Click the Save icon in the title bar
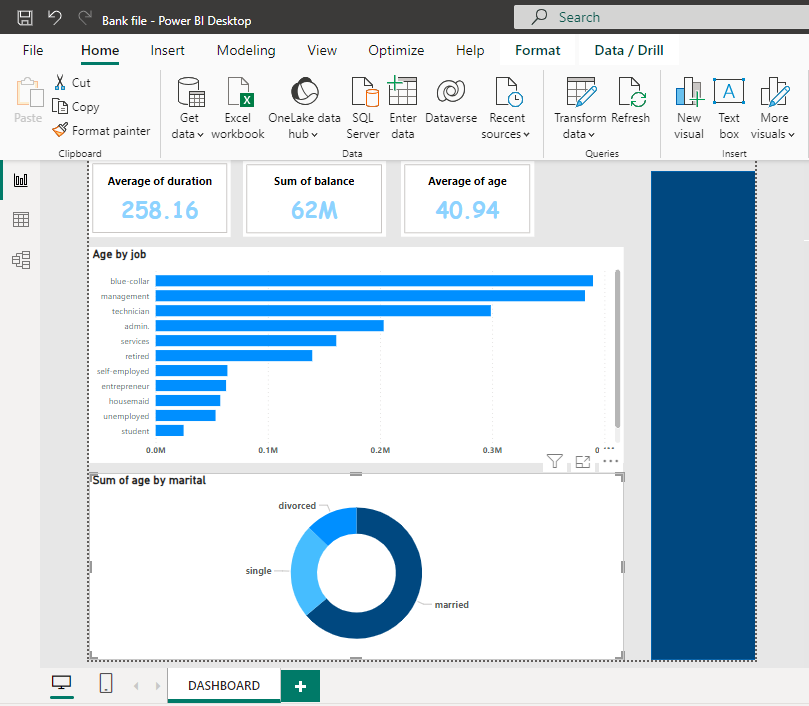 coord(24,17)
